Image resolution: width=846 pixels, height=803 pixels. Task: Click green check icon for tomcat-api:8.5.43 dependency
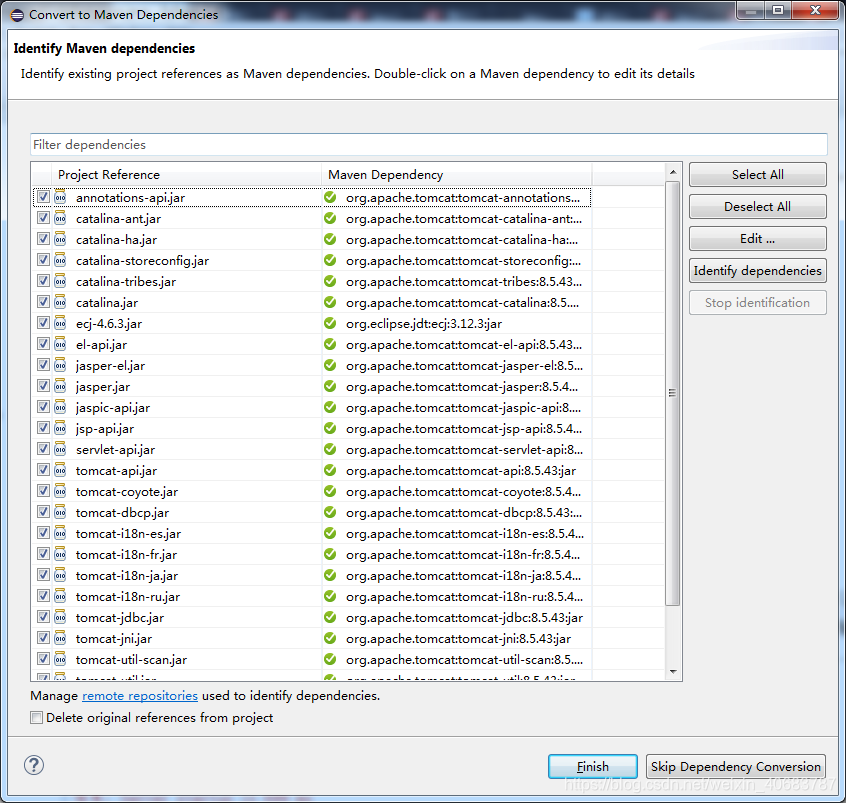point(330,471)
